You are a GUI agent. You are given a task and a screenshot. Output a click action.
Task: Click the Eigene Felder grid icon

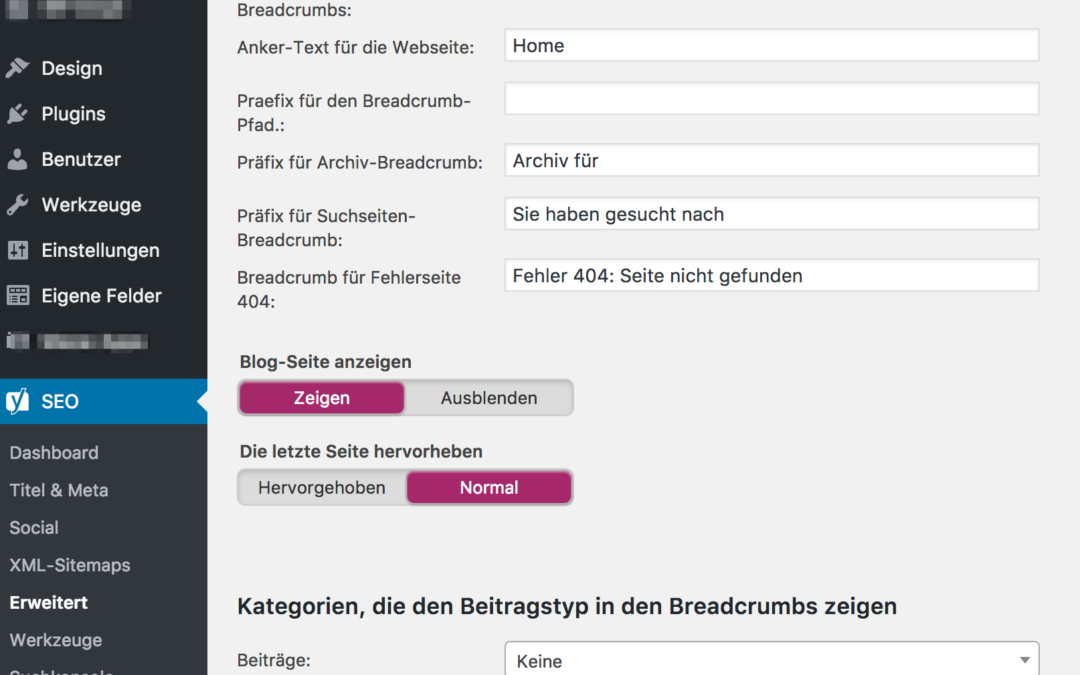(17, 295)
